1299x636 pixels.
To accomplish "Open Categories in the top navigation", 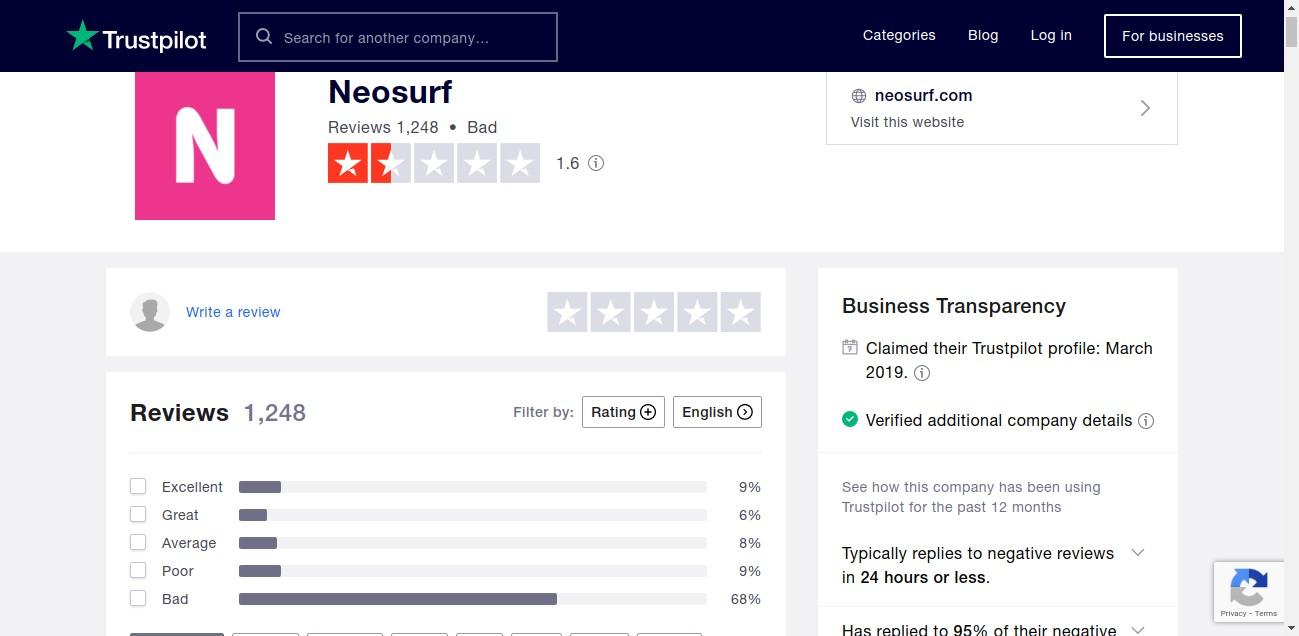I will [899, 35].
